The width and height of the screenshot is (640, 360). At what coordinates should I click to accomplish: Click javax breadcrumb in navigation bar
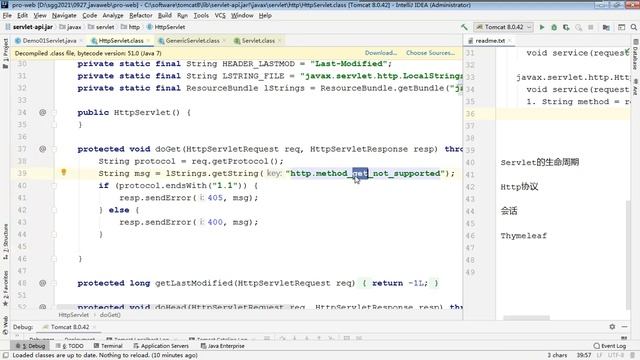click(x=70, y=27)
